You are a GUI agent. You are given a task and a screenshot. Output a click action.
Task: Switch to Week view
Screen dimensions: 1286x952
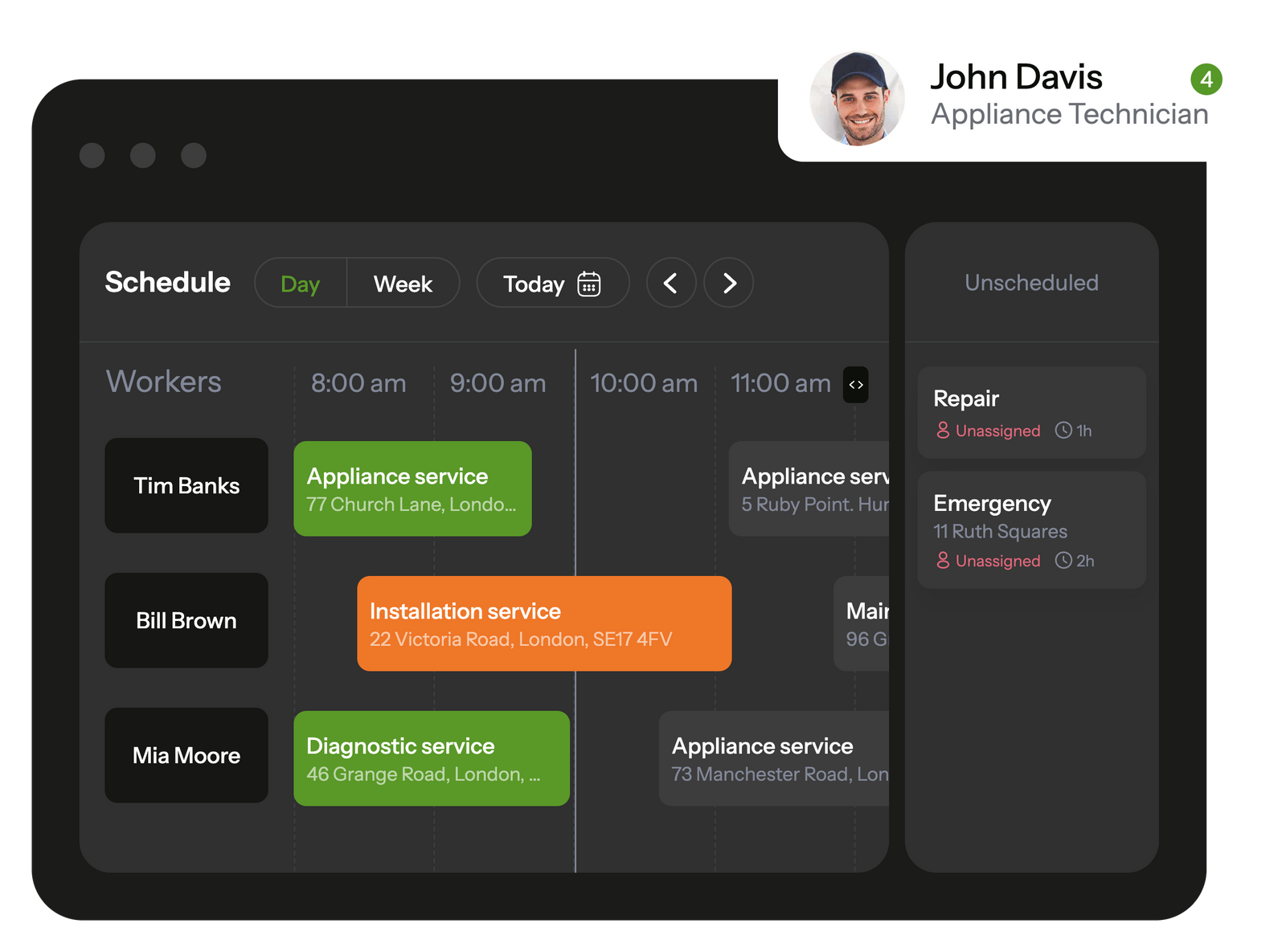[x=403, y=284]
